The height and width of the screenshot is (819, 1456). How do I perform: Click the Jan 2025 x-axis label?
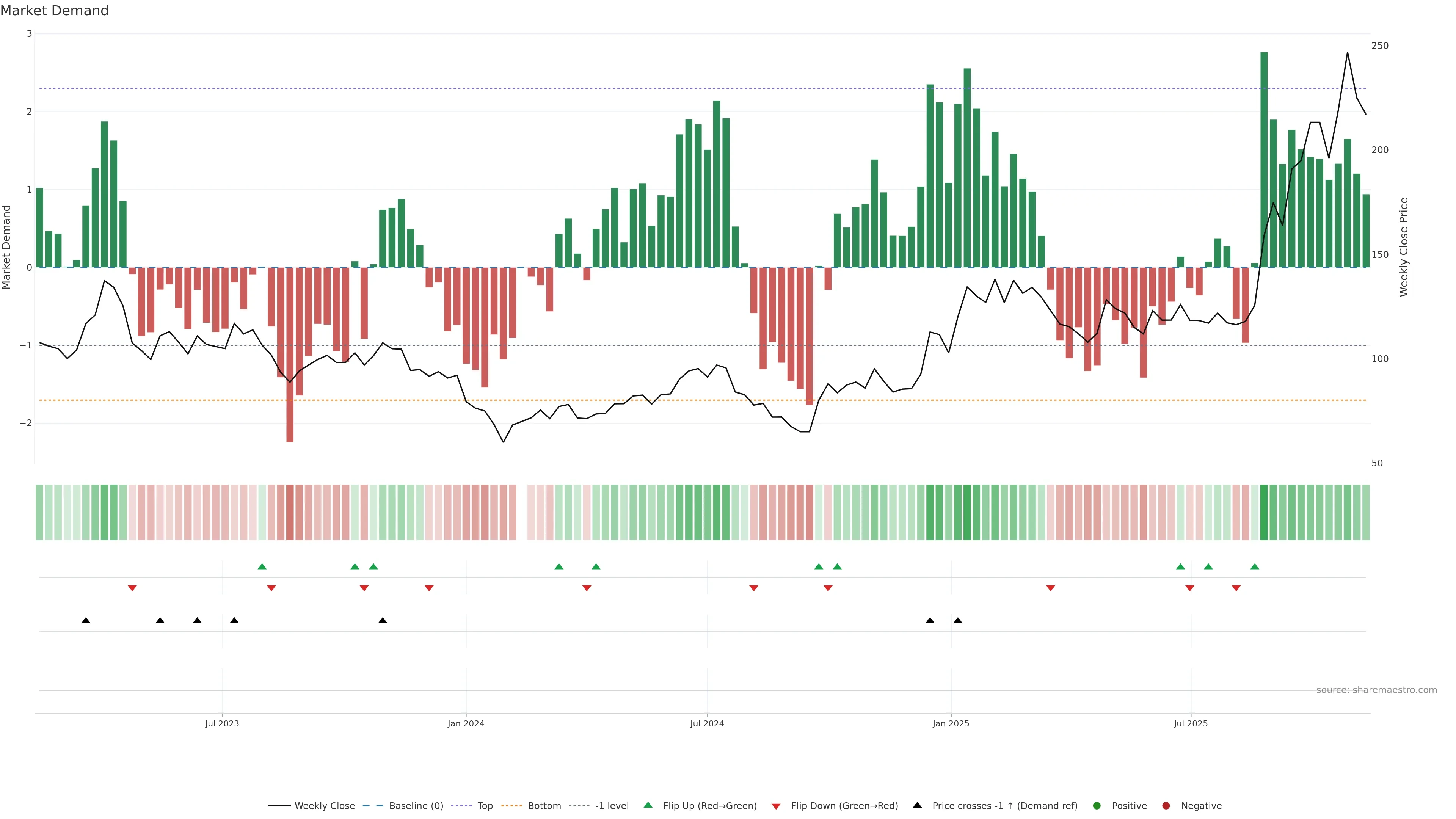coord(951,723)
